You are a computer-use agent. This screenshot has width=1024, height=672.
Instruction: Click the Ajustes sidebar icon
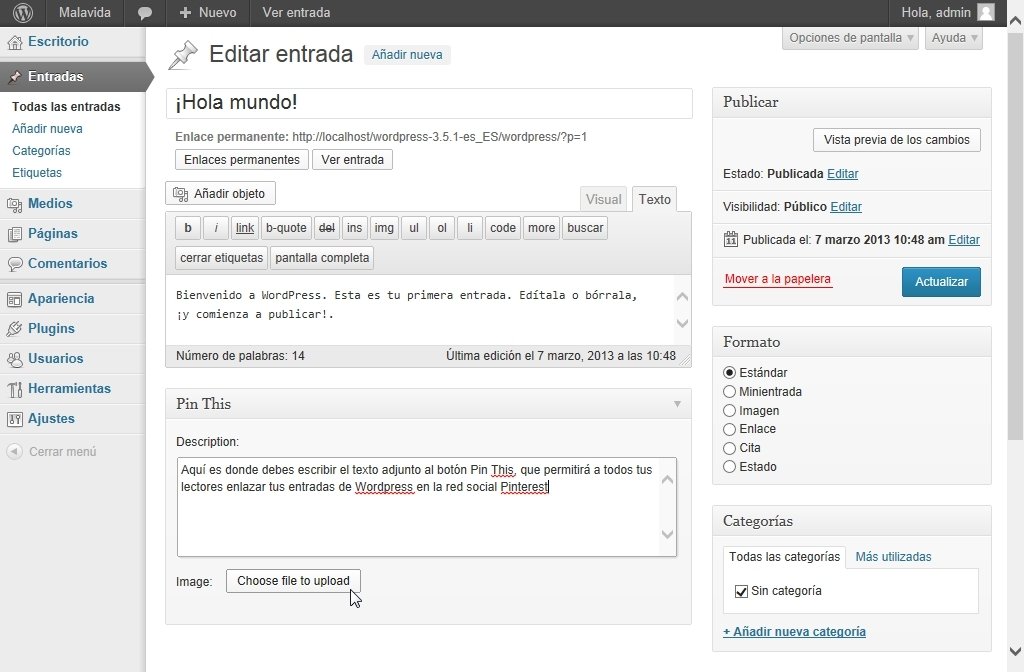click(14, 419)
